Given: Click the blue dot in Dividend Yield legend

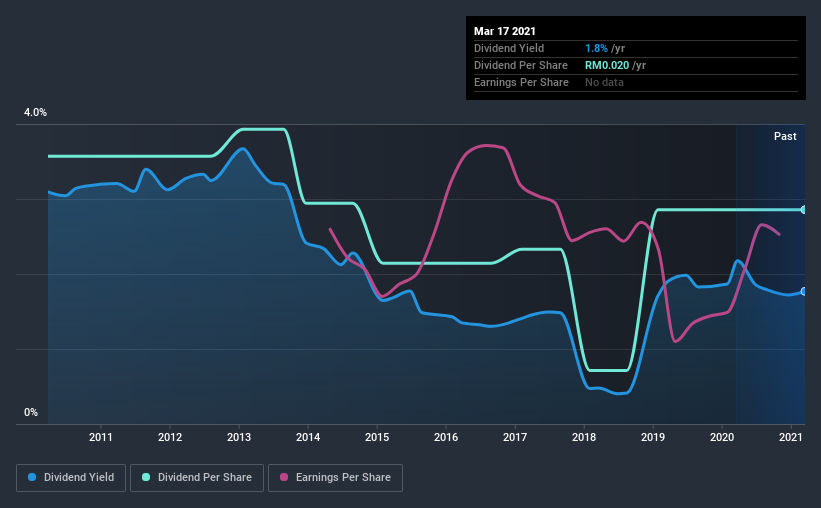Looking at the screenshot, I should 32,477.
